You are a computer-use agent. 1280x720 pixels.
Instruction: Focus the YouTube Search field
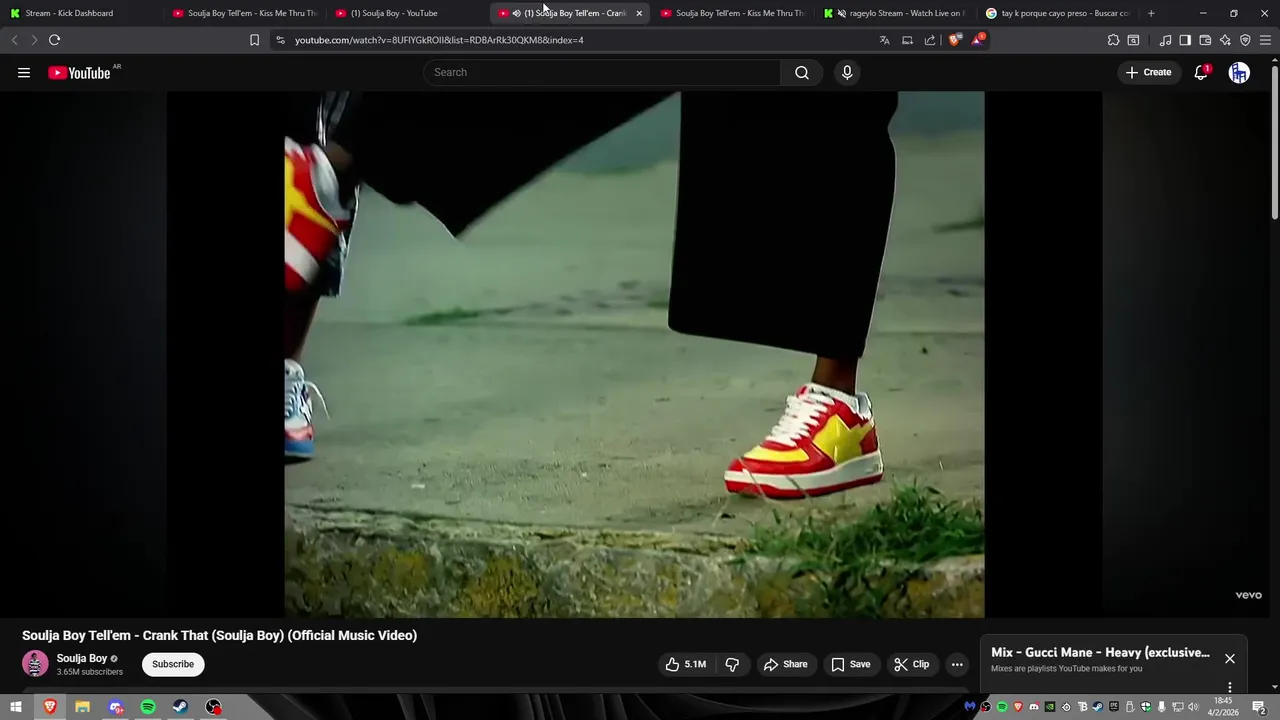[x=602, y=72]
